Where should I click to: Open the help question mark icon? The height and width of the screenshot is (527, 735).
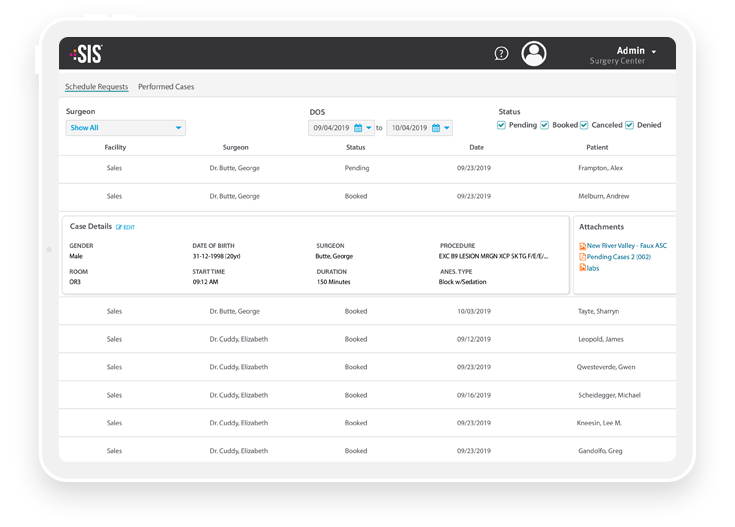502,53
